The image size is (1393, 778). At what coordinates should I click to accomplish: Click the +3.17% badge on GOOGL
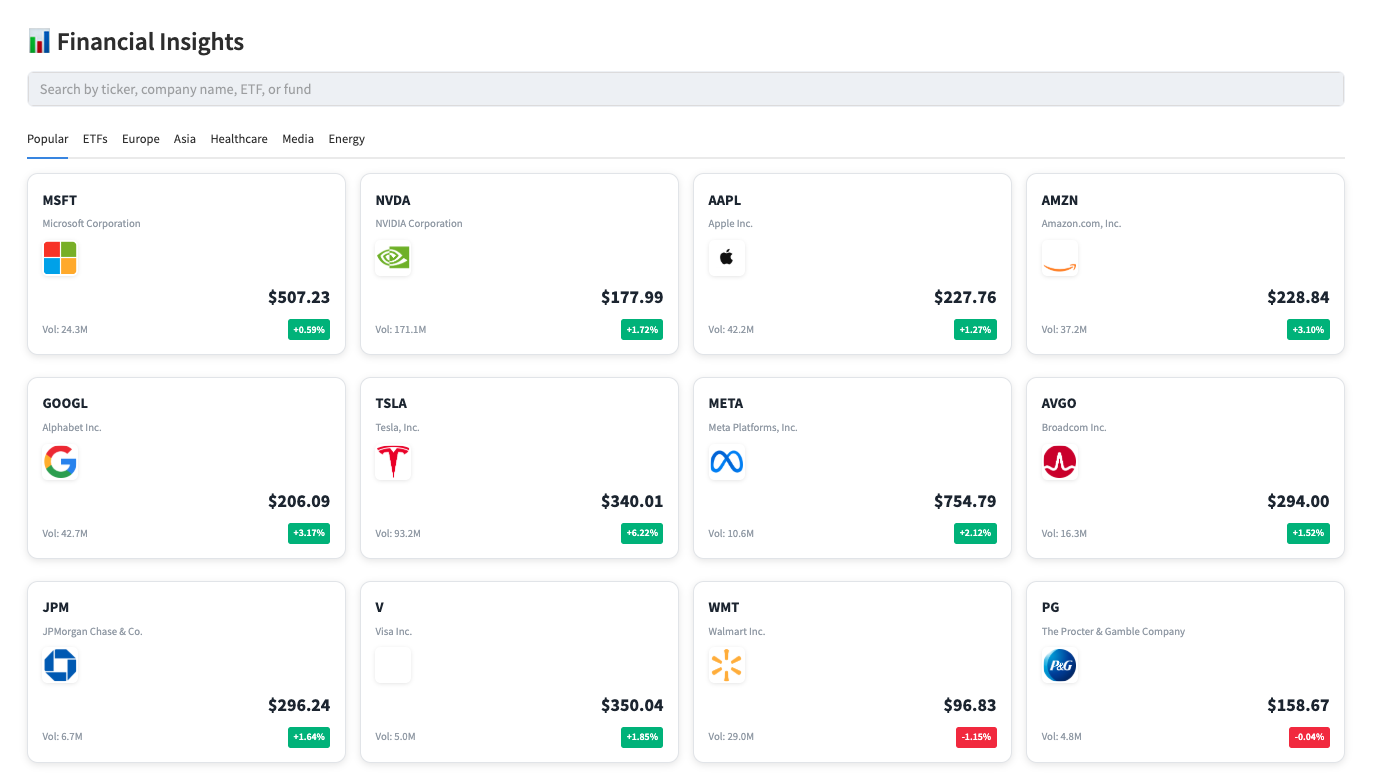click(309, 533)
